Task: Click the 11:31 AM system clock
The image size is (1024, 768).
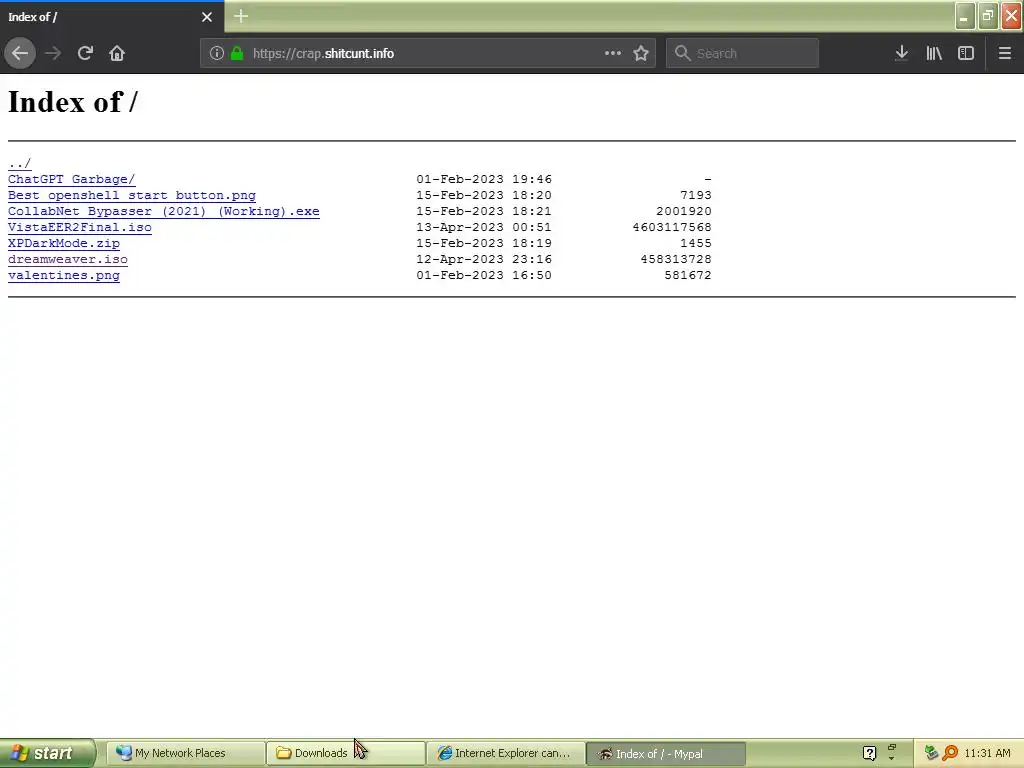Action: click(987, 753)
